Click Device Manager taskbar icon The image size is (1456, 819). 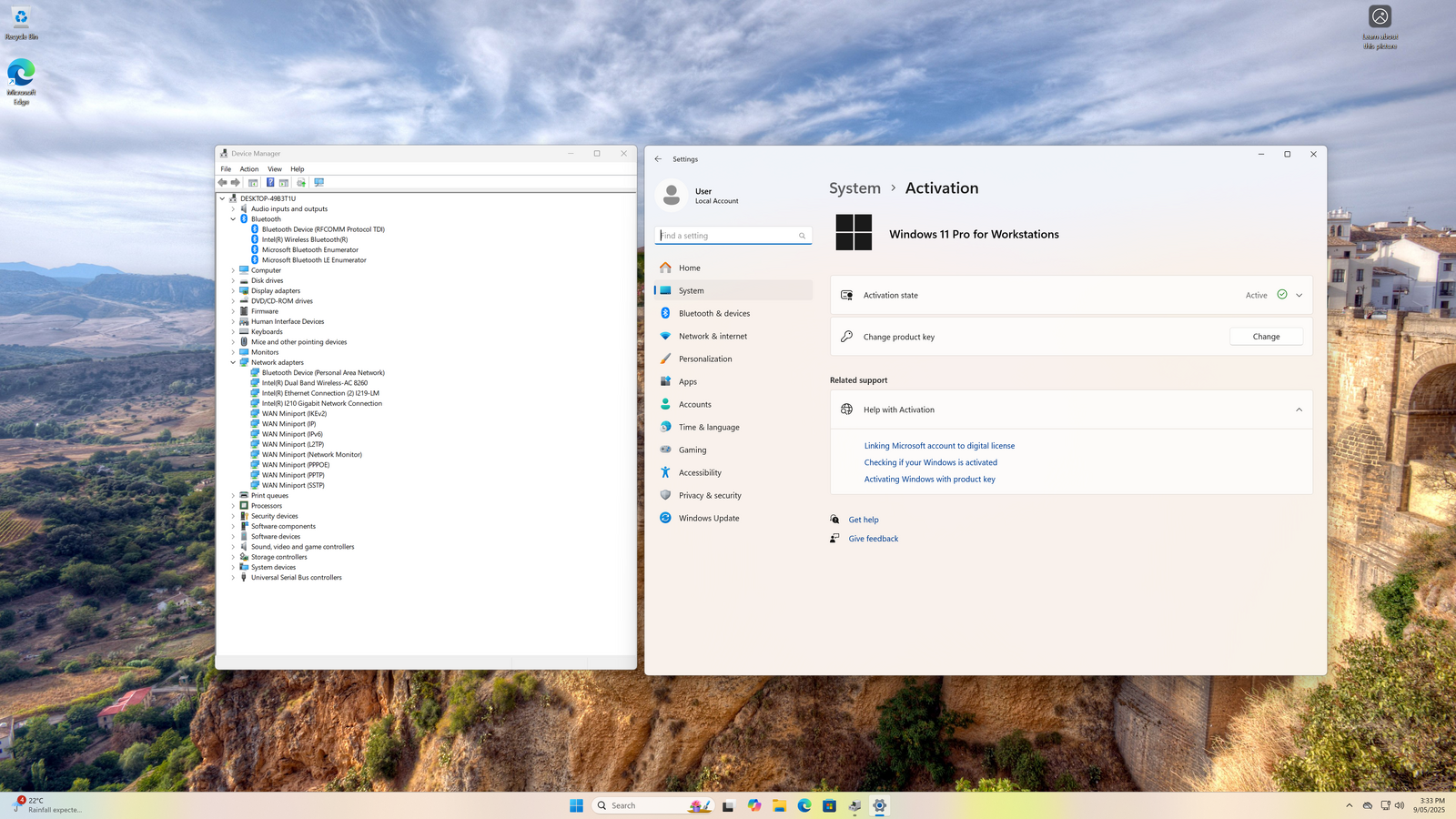point(854,805)
